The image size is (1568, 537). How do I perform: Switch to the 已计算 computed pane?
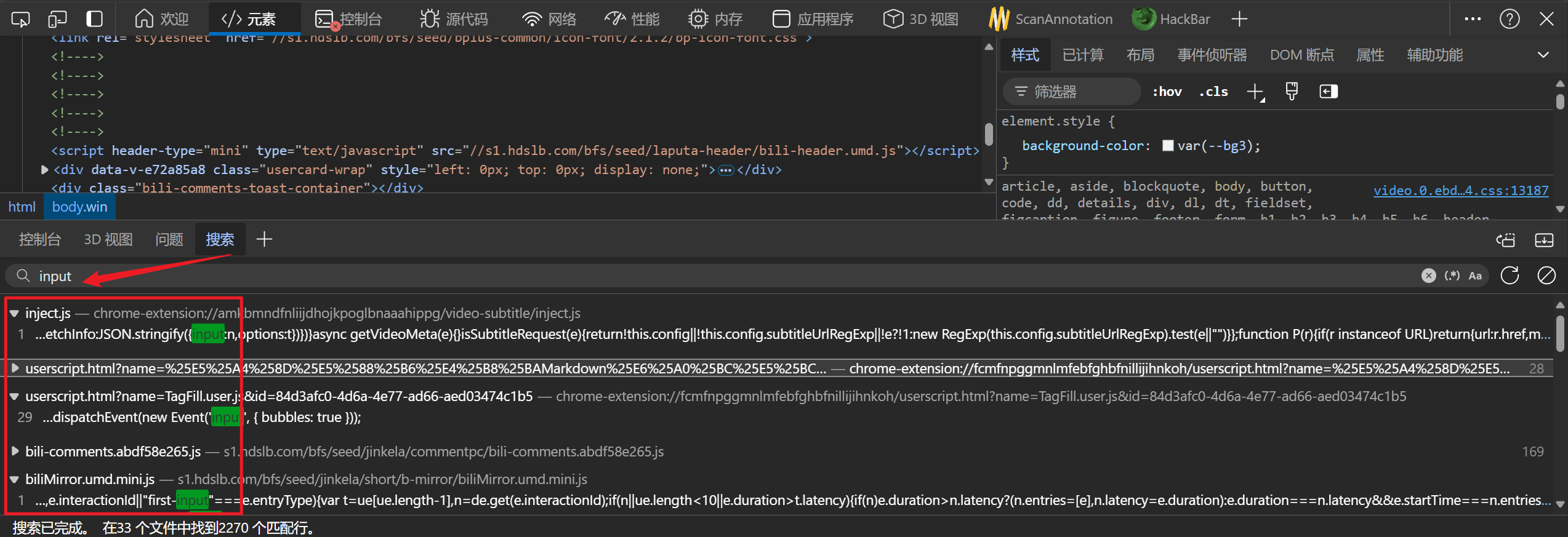click(x=1083, y=55)
